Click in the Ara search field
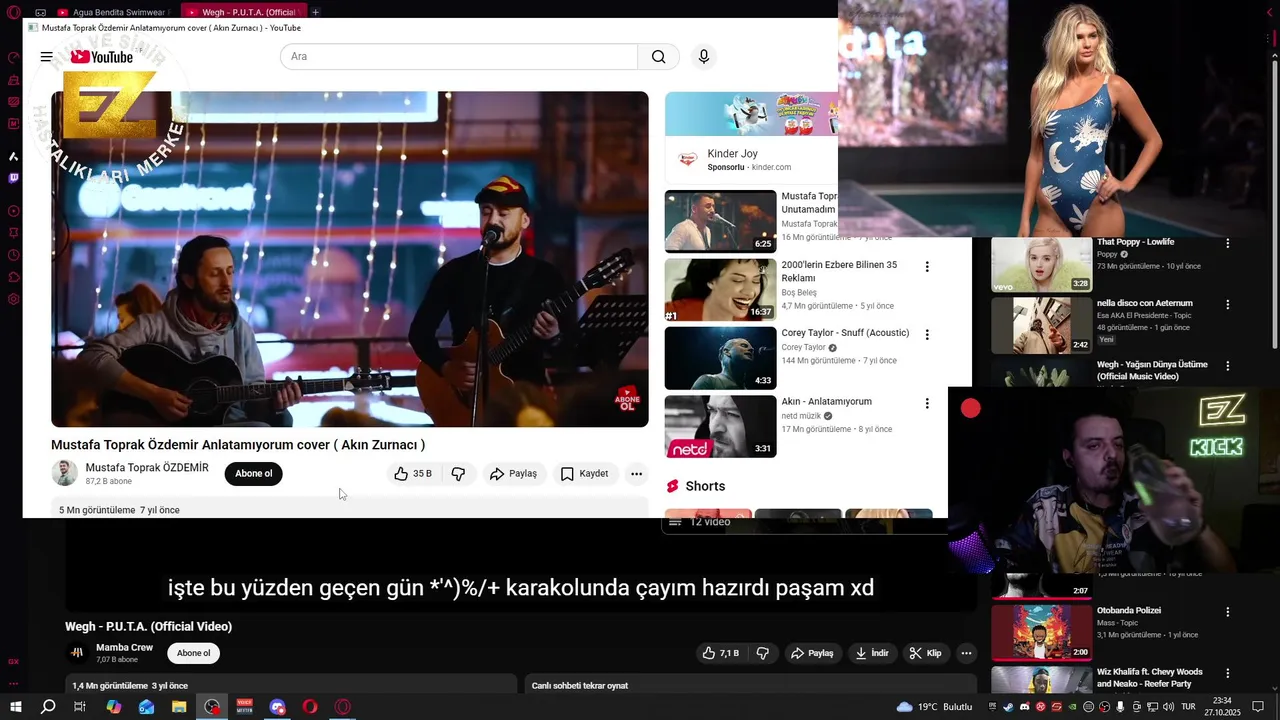The height and width of the screenshot is (720, 1280). click(x=459, y=57)
